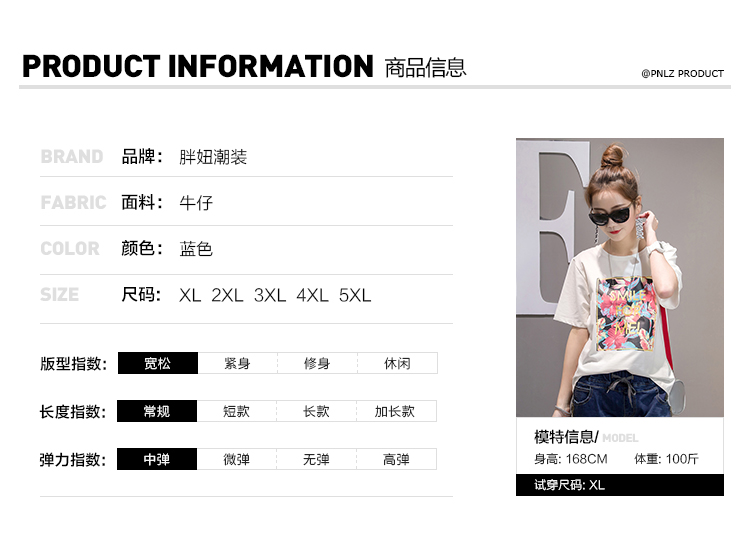
Task: Click the 4XL size text
Action: (312, 296)
